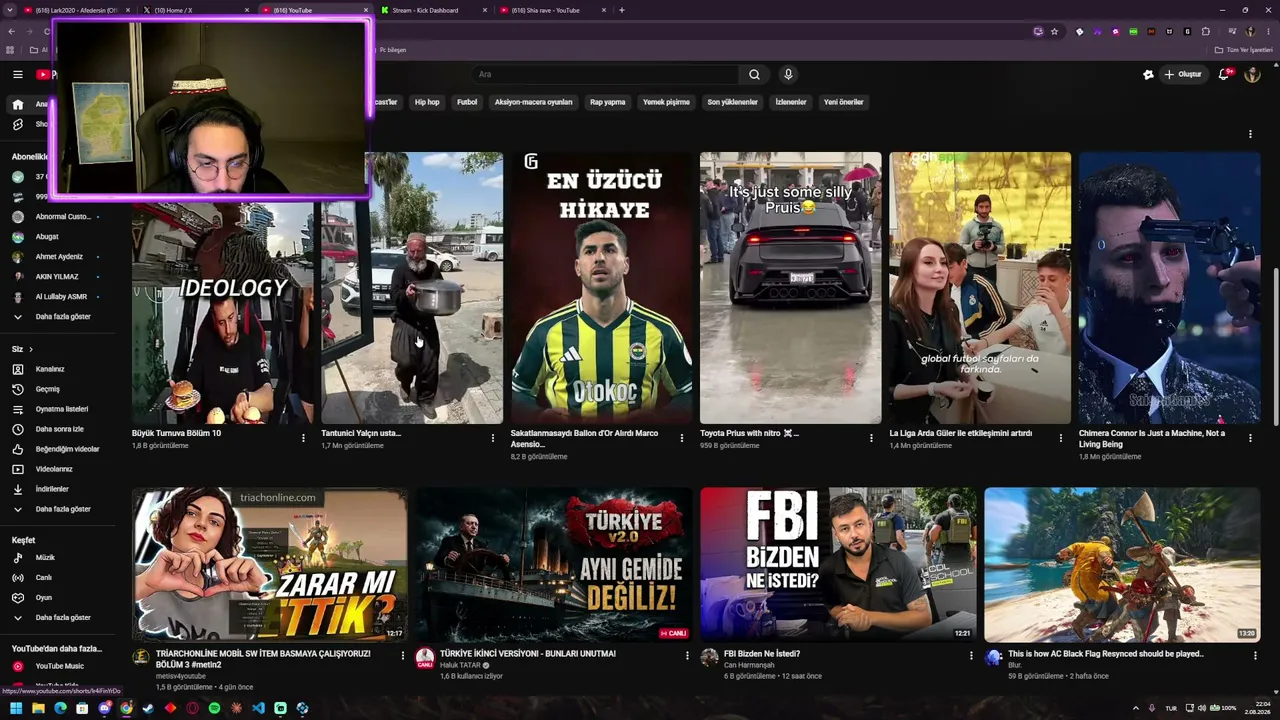The height and width of the screenshot is (720, 1280).
Task: Select the Son yüklenenler filter chip
Action: [732, 102]
